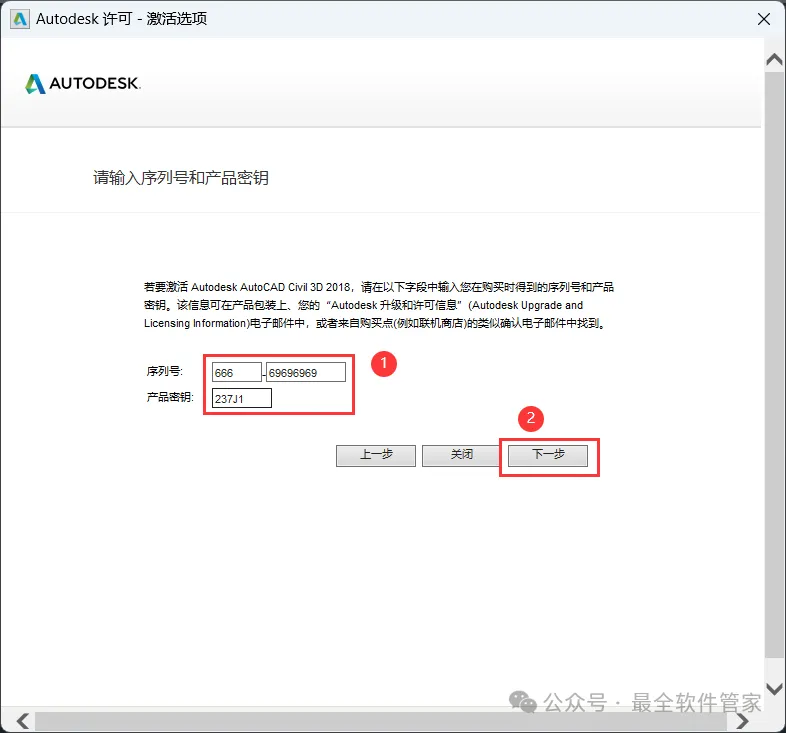Focus the product key field 237J1
This screenshot has height=733, width=786.
pyautogui.click(x=242, y=398)
